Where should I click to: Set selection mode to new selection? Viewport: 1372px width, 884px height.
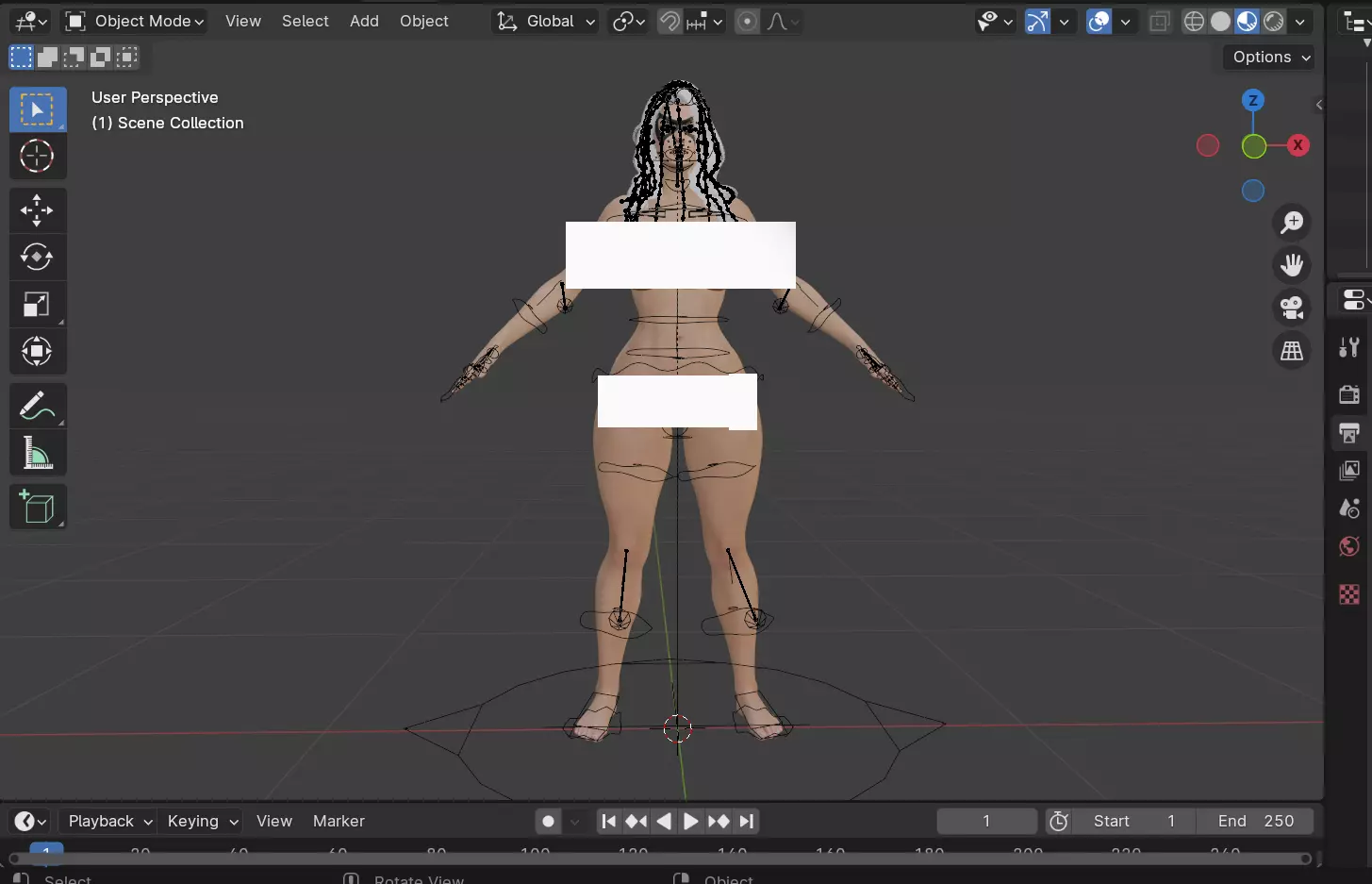(21, 58)
